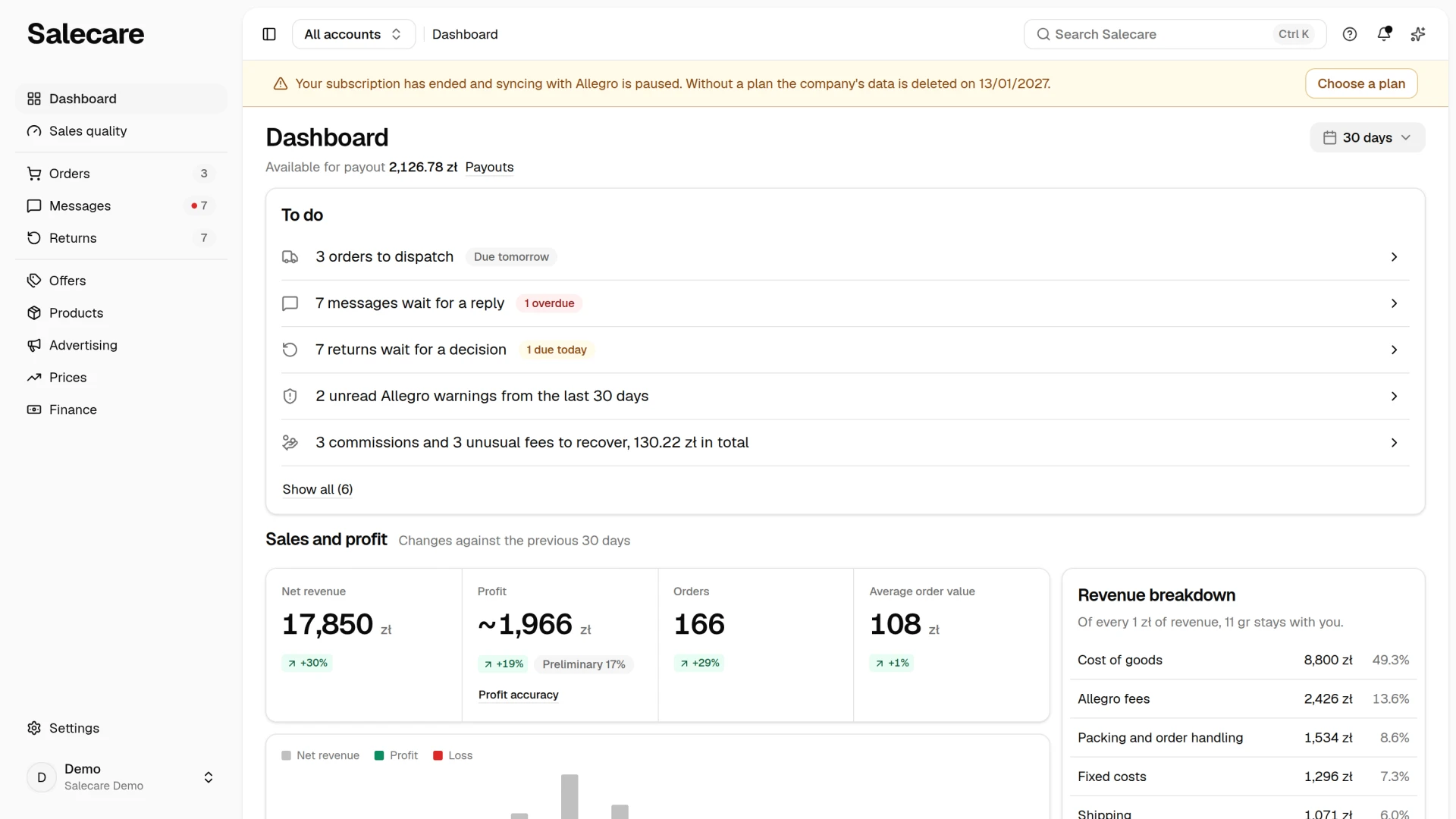Click the Salecare logo
1456x819 pixels.
pyautogui.click(x=86, y=34)
